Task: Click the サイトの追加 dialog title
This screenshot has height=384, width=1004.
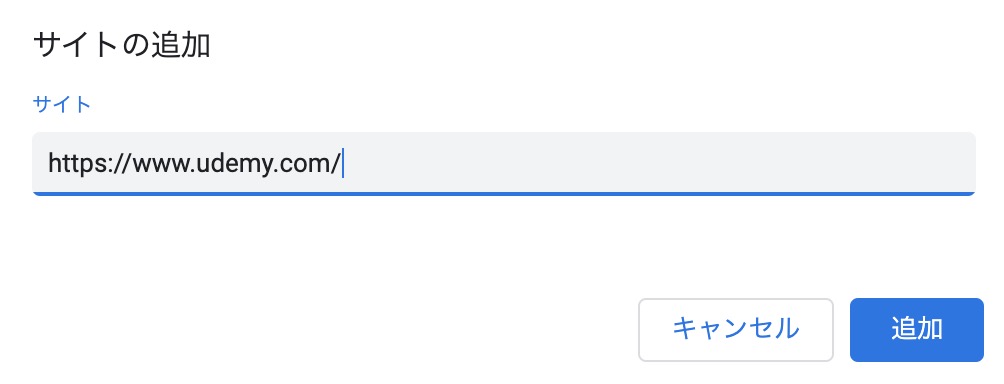Action: (x=122, y=46)
